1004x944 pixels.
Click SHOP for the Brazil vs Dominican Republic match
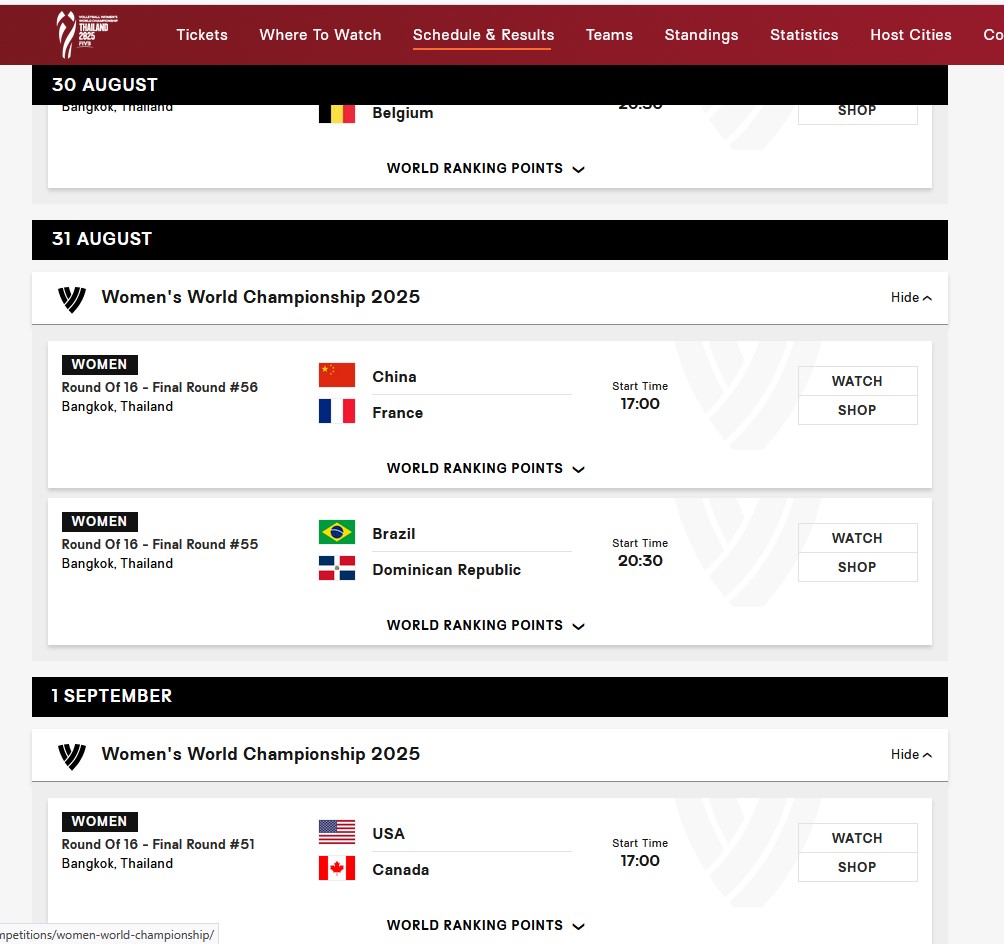pos(857,567)
